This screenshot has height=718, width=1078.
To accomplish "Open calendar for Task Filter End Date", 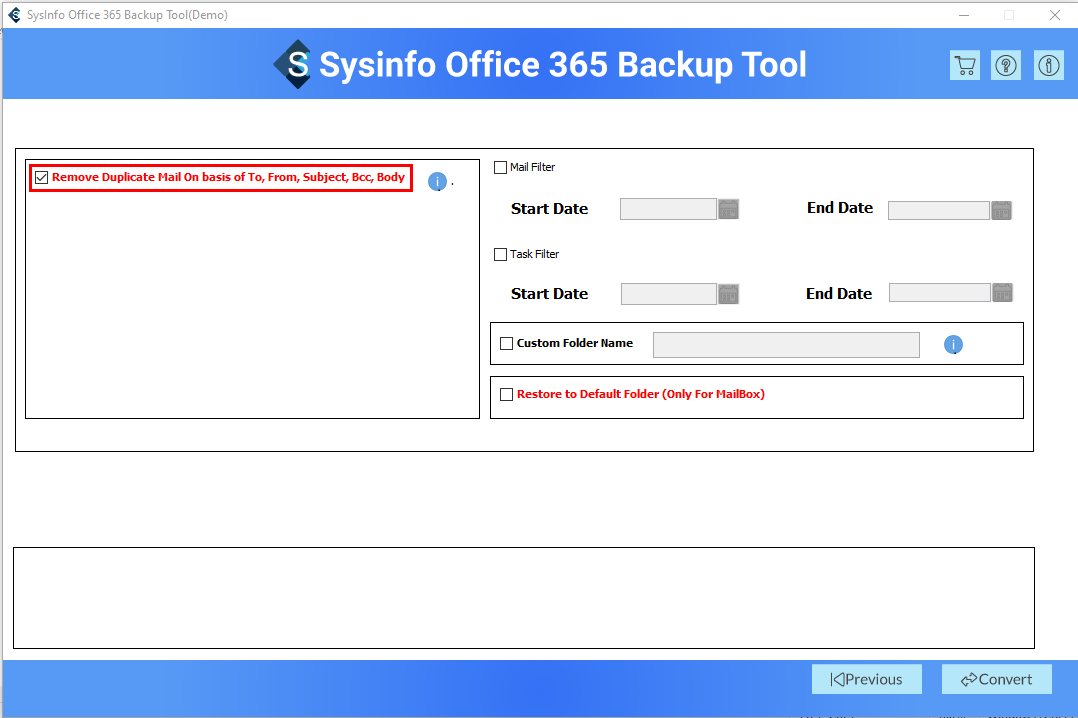I will [1002, 292].
